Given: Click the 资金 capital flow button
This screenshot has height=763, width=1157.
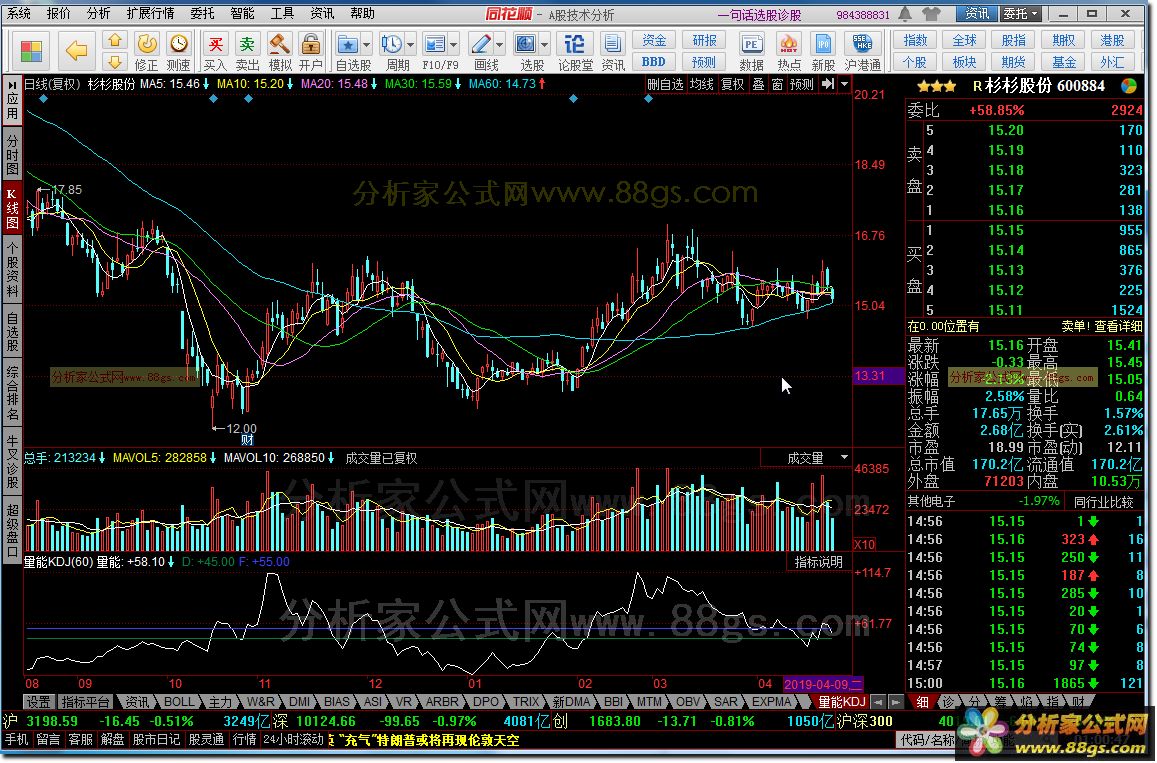Looking at the screenshot, I should point(654,41).
